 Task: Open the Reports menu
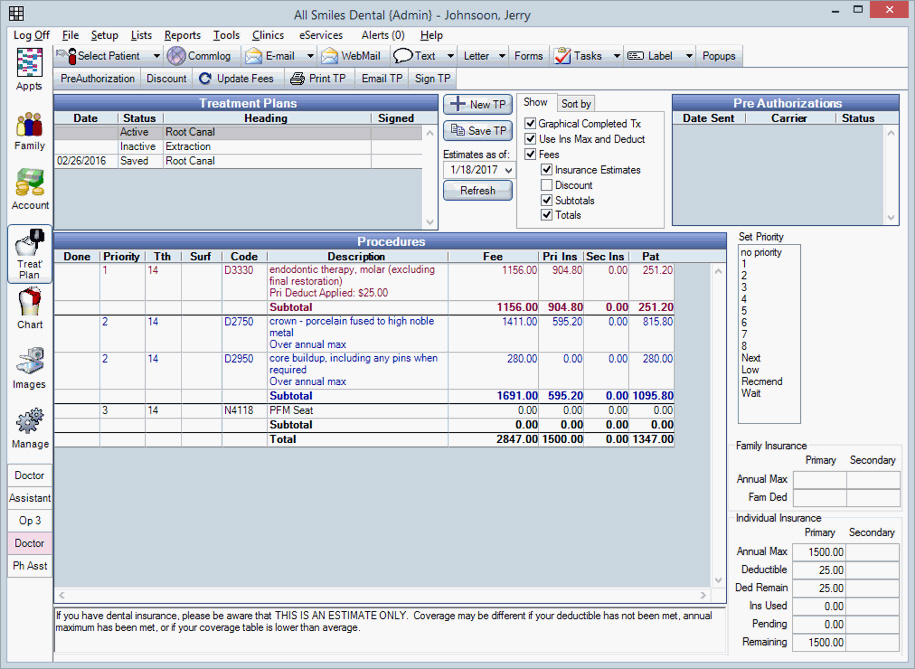[182, 35]
